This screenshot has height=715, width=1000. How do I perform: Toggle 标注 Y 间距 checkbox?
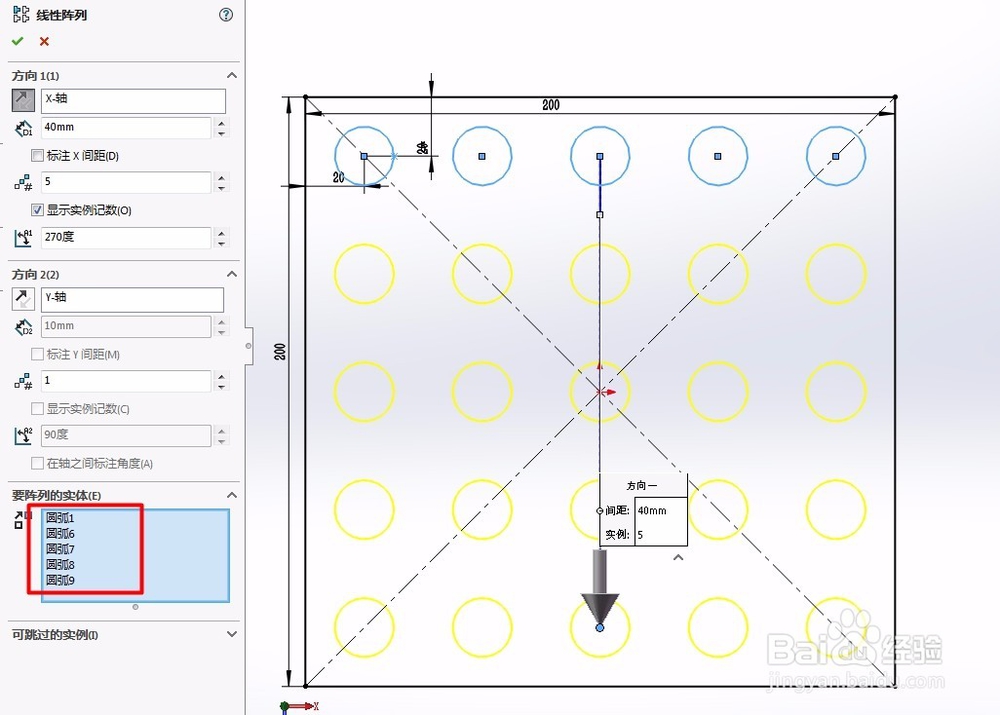tap(38, 354)
